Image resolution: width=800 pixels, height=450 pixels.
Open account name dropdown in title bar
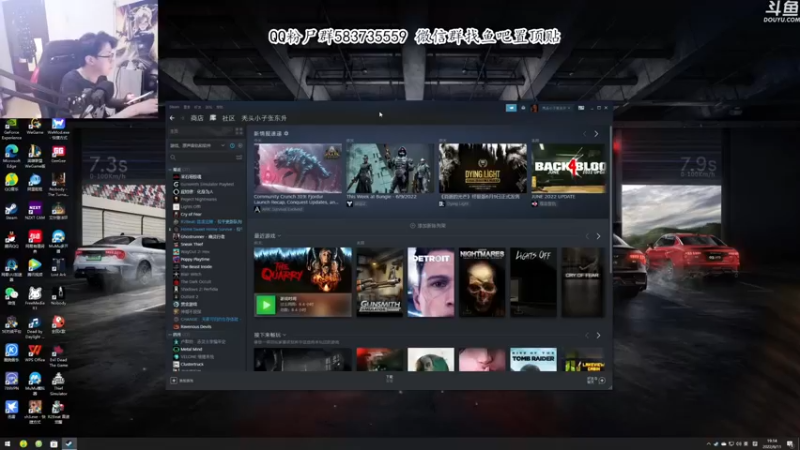click(x=555, y=108)
